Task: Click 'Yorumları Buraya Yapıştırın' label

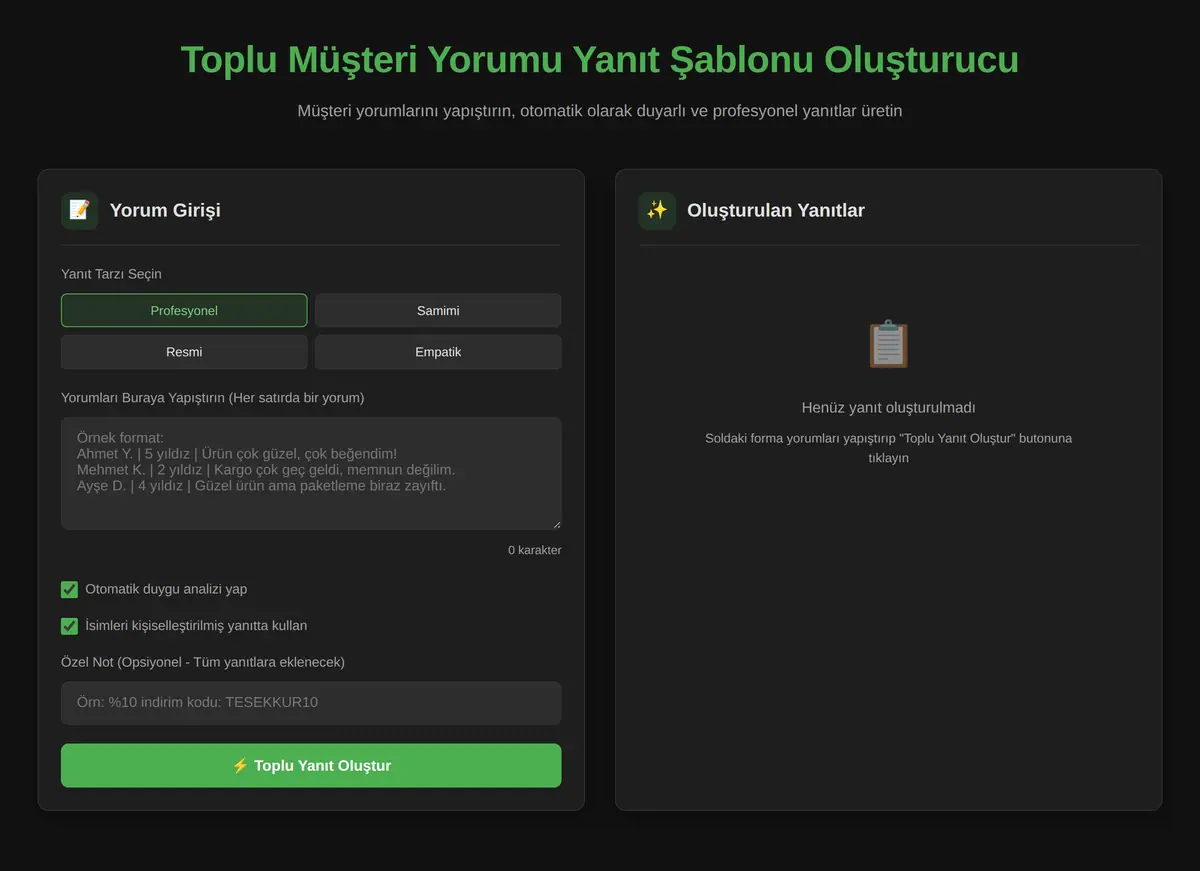Action: point(212,398)
